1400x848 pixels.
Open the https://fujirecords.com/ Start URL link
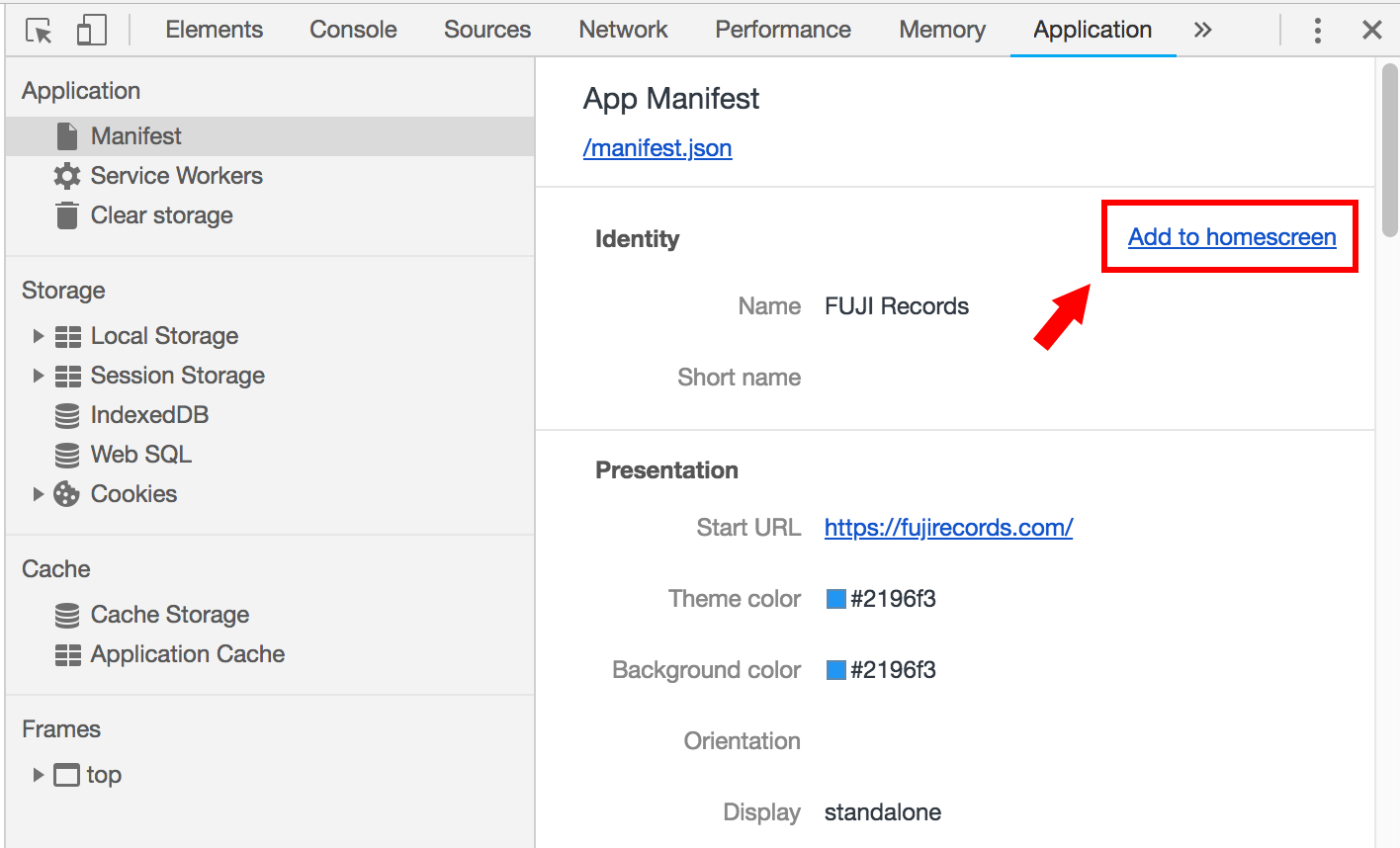point(949,528)
